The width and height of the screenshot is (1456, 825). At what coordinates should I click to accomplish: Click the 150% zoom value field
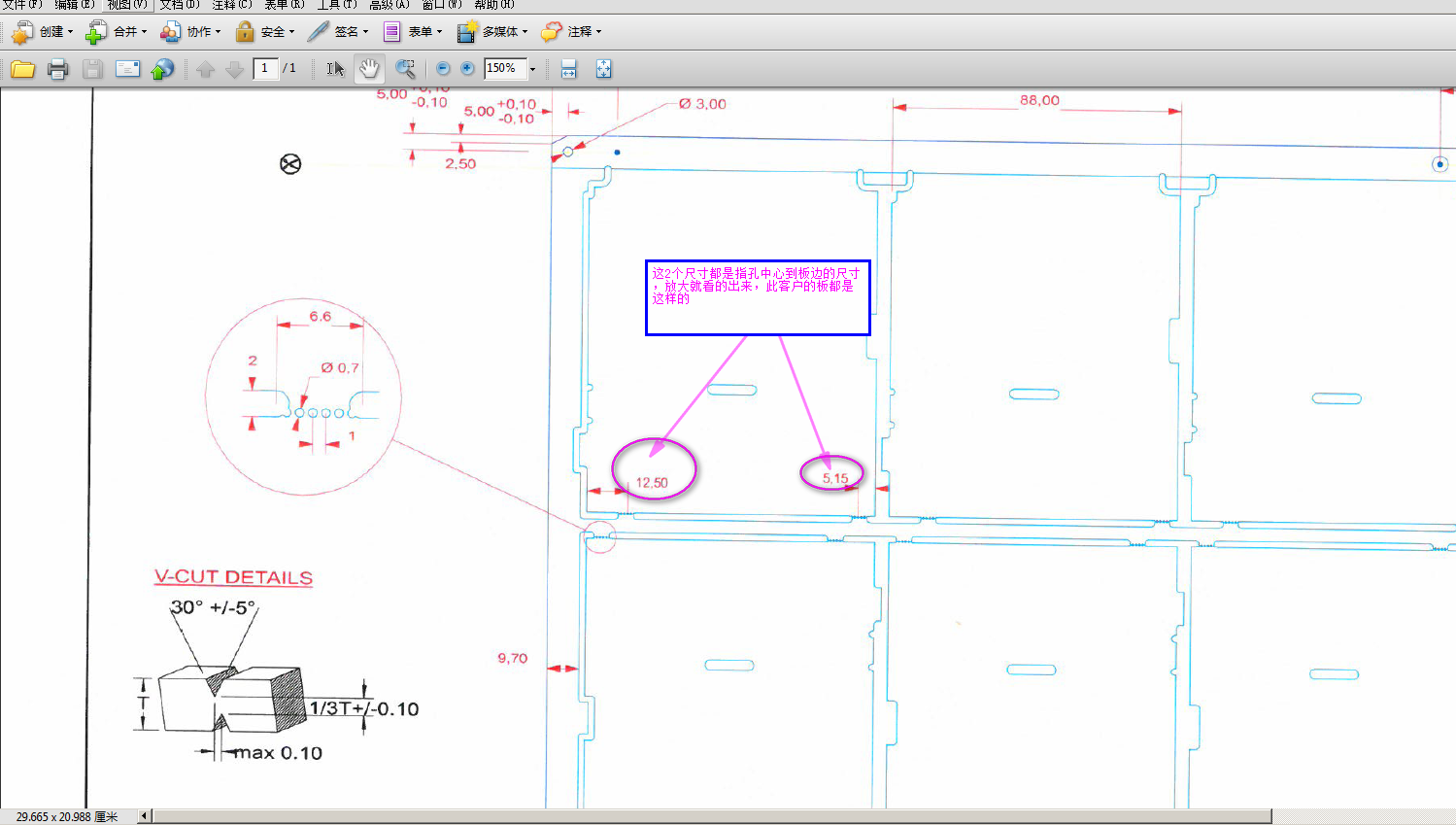(505, 69)
